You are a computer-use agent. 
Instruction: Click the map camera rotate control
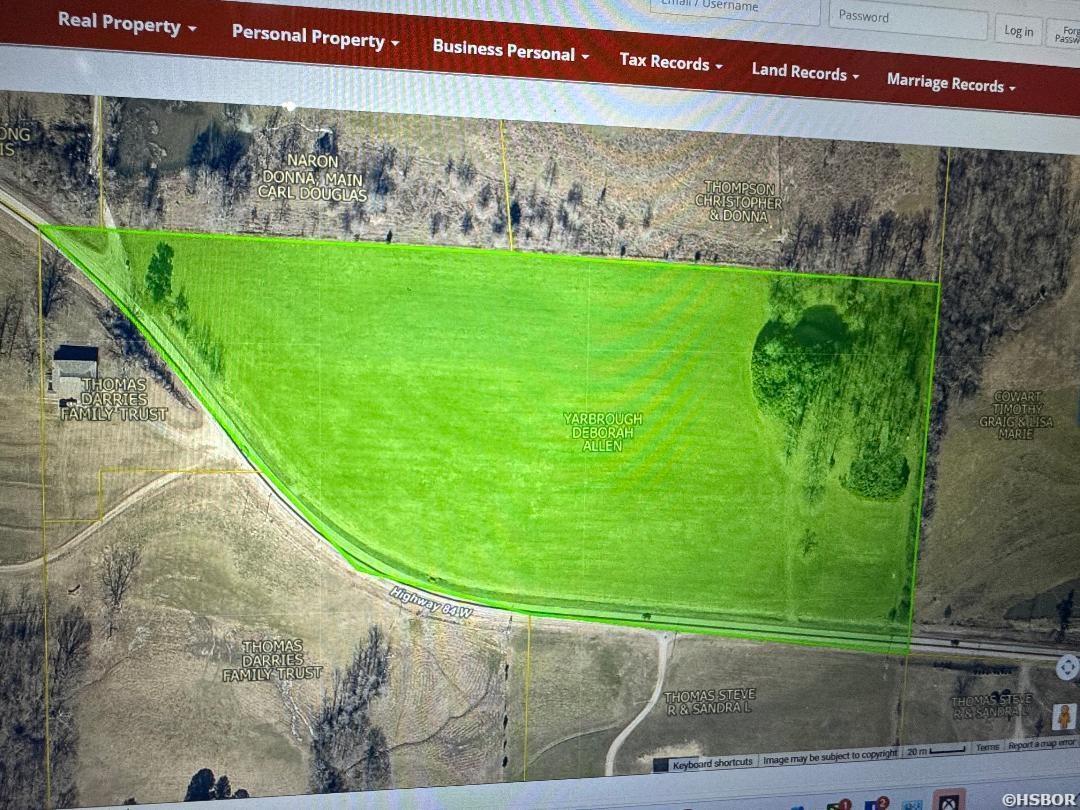click(x=1067, y=667)
